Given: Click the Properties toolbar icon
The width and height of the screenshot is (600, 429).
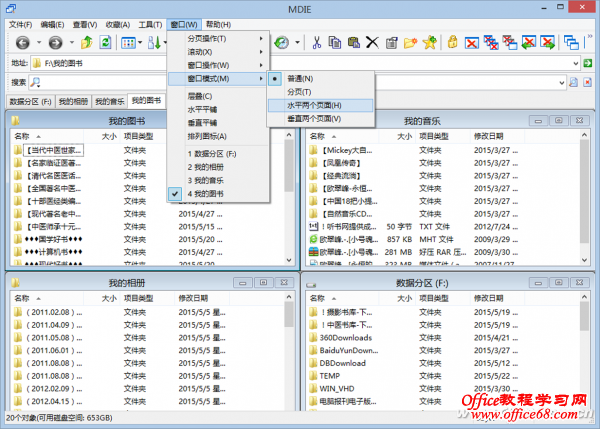Looking at the screenshot, I should [391, 42].
